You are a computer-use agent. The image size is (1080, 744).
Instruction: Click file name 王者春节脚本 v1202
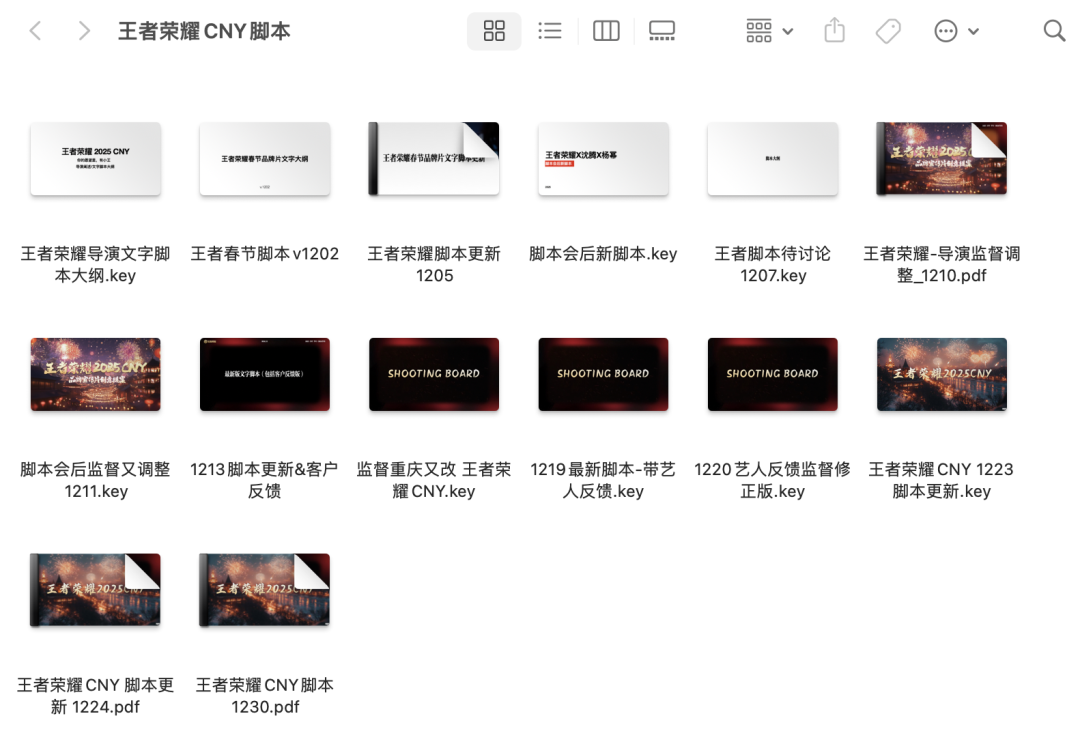265,254
